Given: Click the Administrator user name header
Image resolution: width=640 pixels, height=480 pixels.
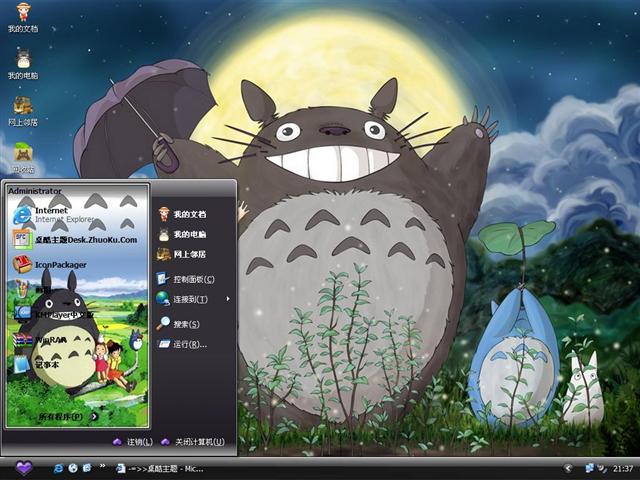Looking at the screenshot, I should pyautogui.click(x=35, y=191).
